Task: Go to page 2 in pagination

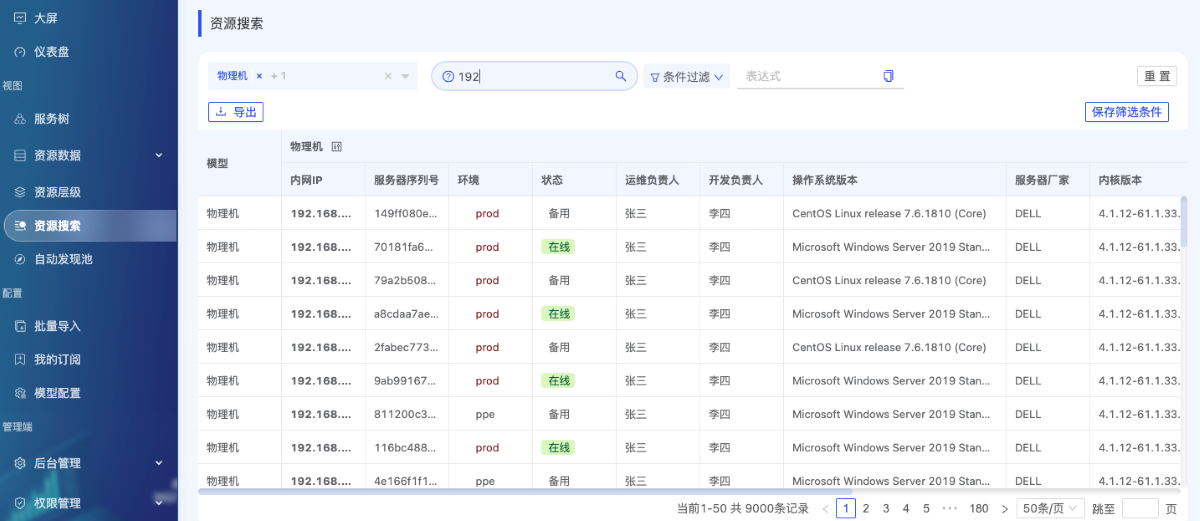Action: pyautogui.click(x=866, y=508)
